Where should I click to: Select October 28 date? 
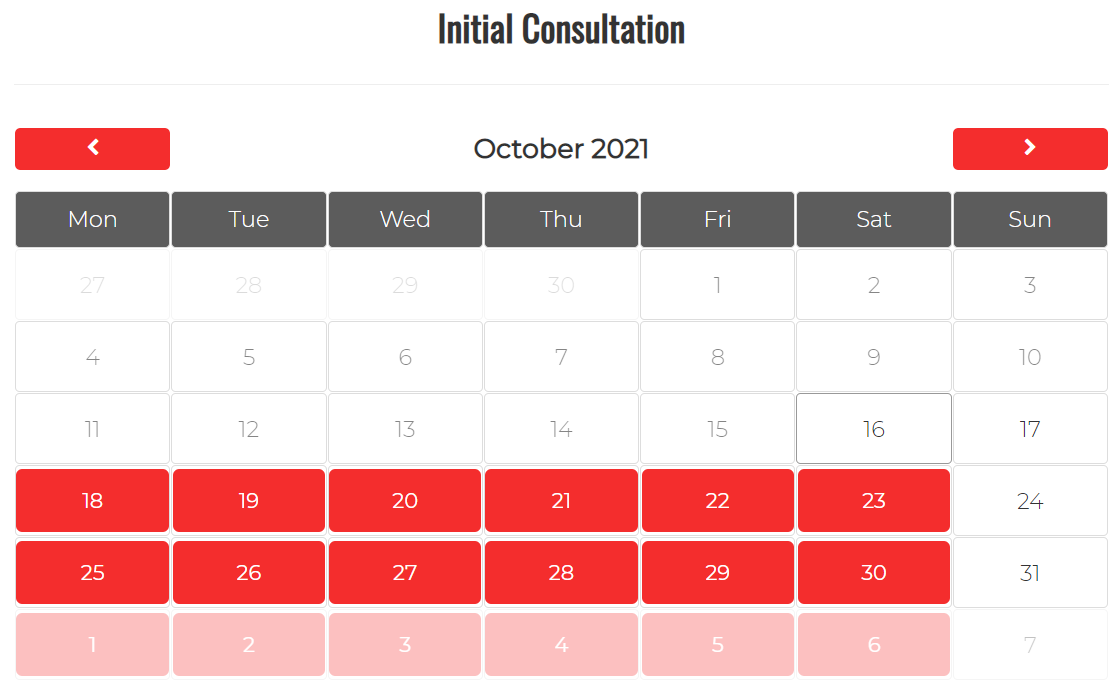561,572
